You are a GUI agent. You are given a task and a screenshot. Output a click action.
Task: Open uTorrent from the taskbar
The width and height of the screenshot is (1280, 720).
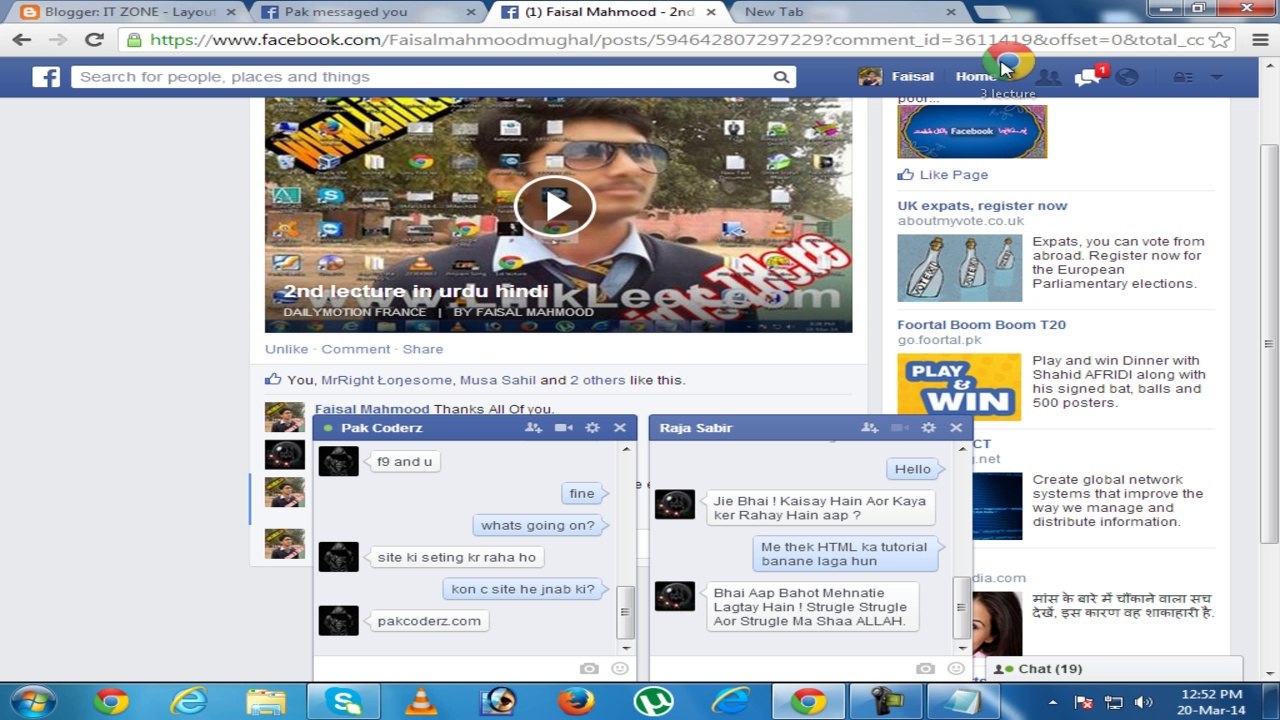tap(653, 701)
